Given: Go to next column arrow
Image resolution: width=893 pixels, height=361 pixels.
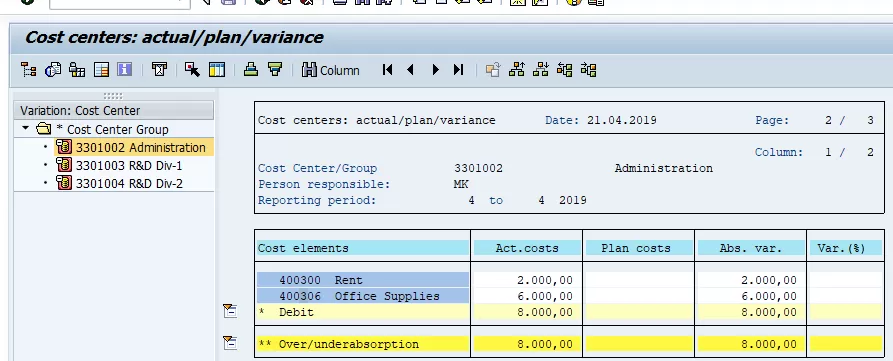Looking at the screenshot, I should click(435, 70).
